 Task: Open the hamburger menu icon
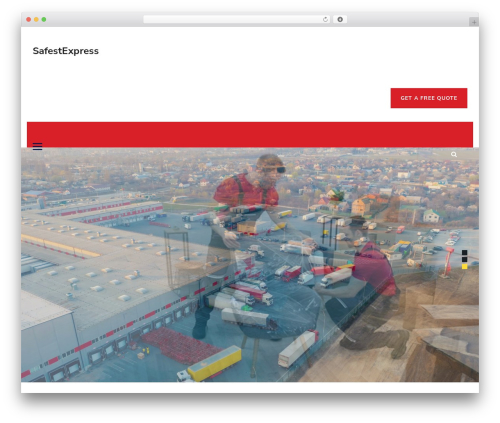37,146
